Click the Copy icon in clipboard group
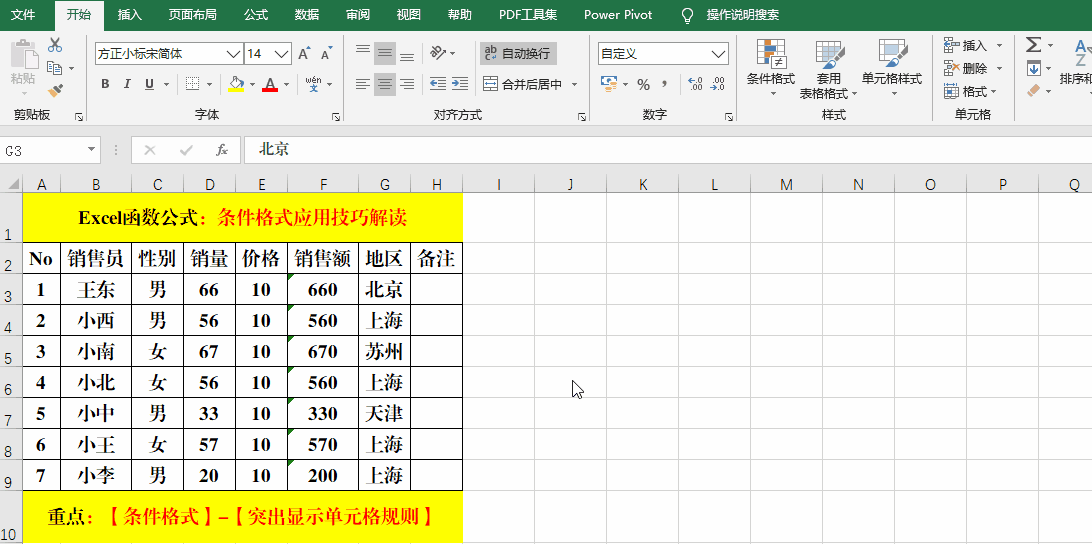This screenshot has height=544, width=1092. [55, 68]
